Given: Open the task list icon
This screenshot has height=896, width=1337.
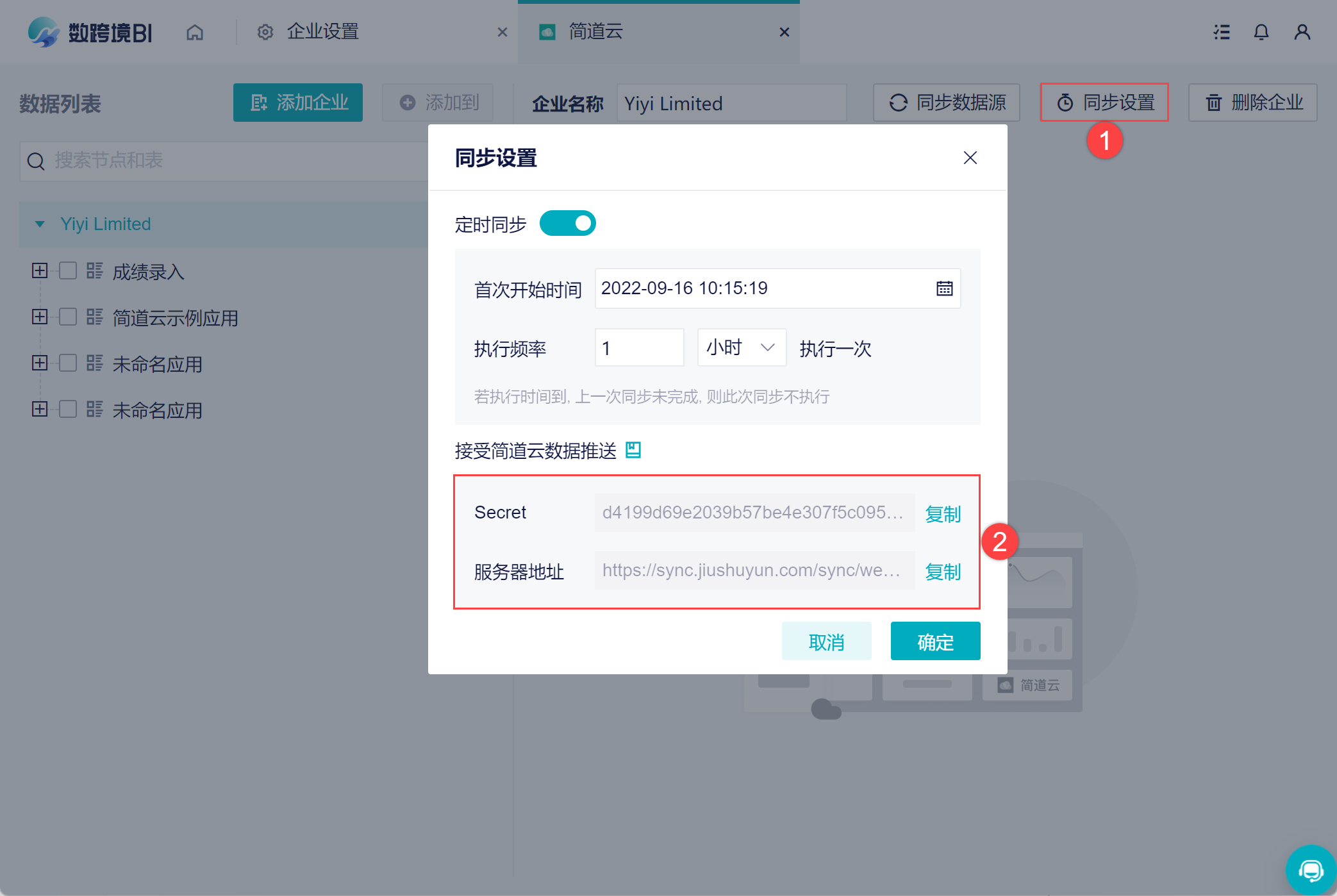Looking at the screenshot, I should point(1222,32).
